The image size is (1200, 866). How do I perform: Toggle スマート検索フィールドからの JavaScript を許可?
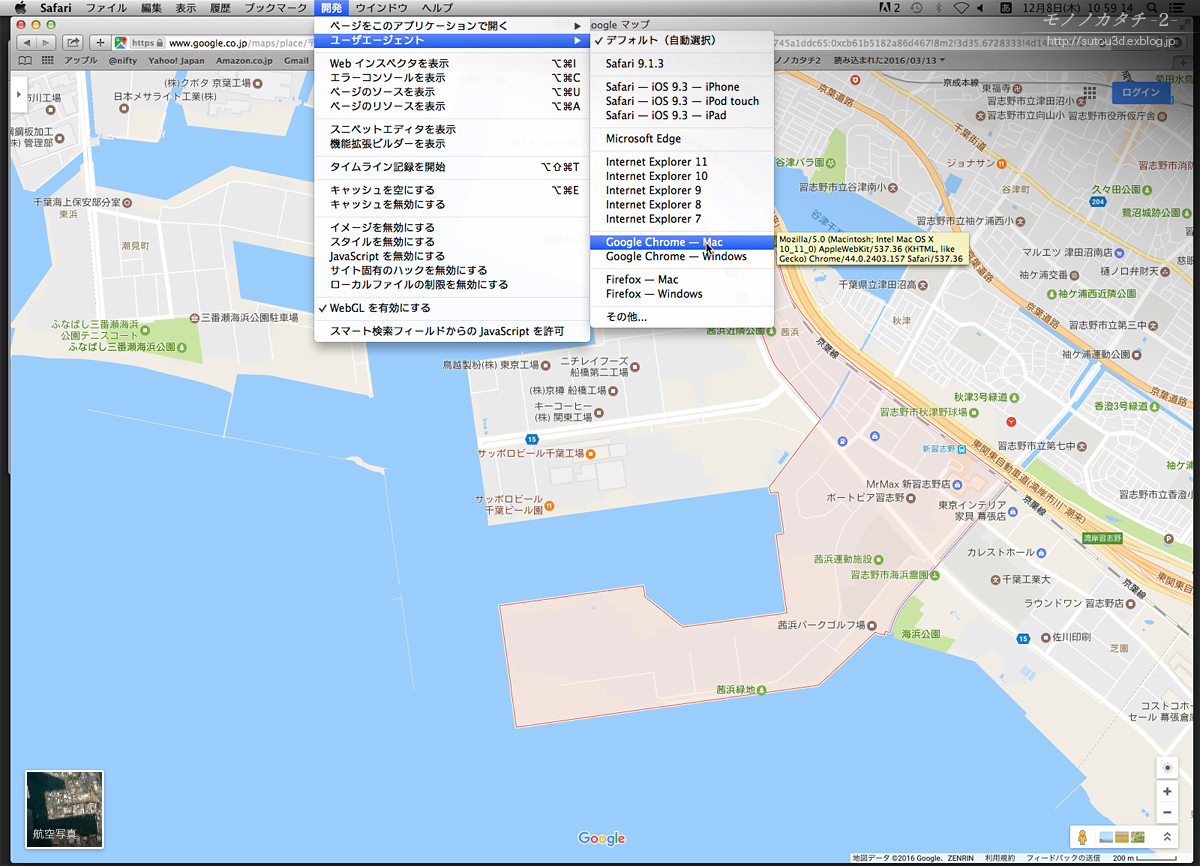coord(452,331)
